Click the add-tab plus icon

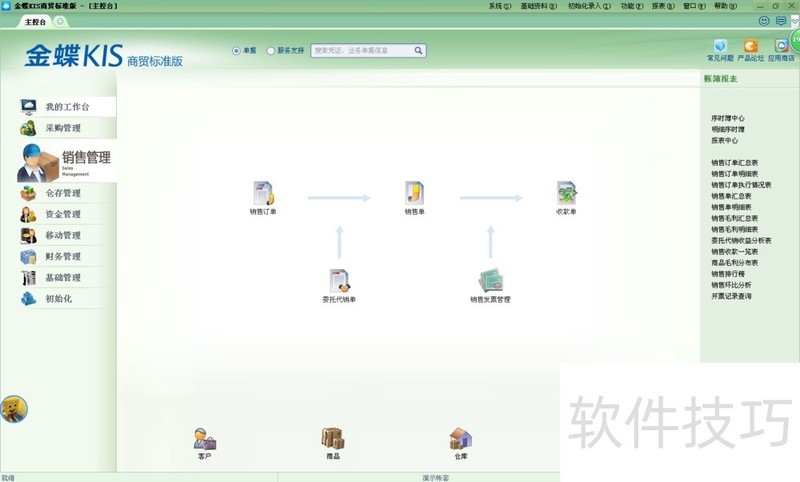60,21
